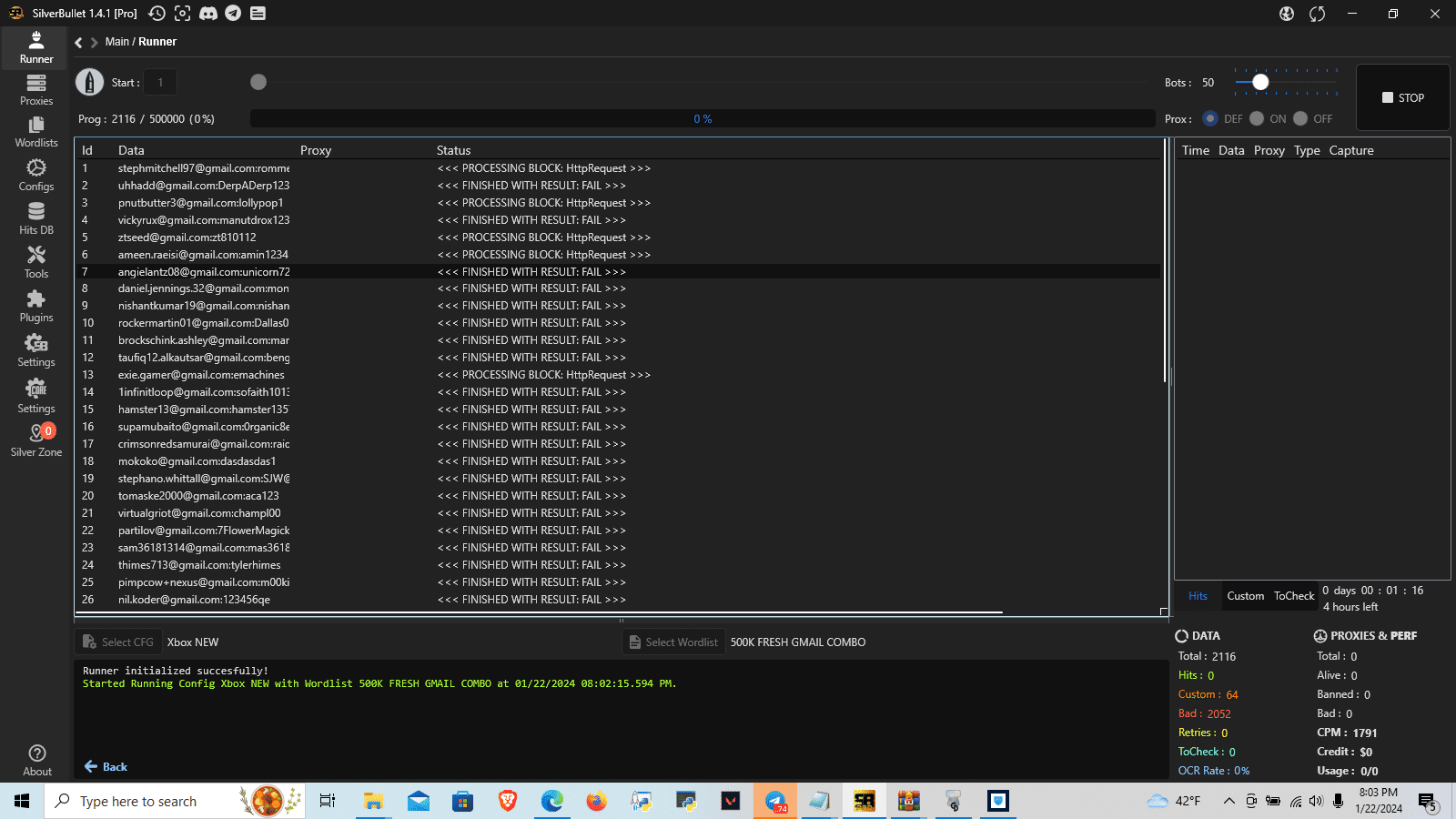The width and height of the screenshot is (1456, 819).
Task: Click the "500K FRESH GMAIL COMBO" wordlist name
Action: click(x=798, y=642)
